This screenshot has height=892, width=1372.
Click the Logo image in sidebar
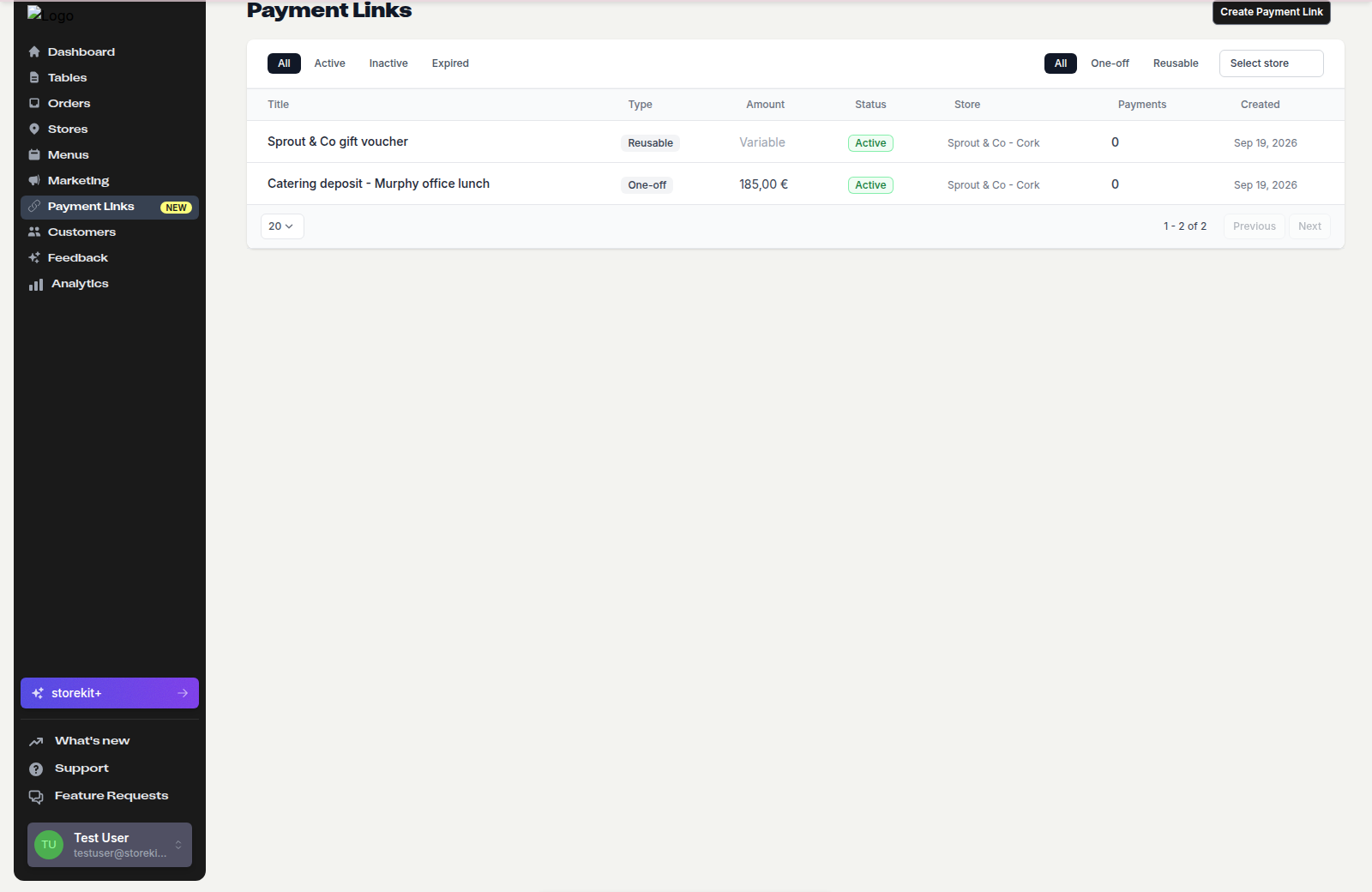tap(51, 15)
